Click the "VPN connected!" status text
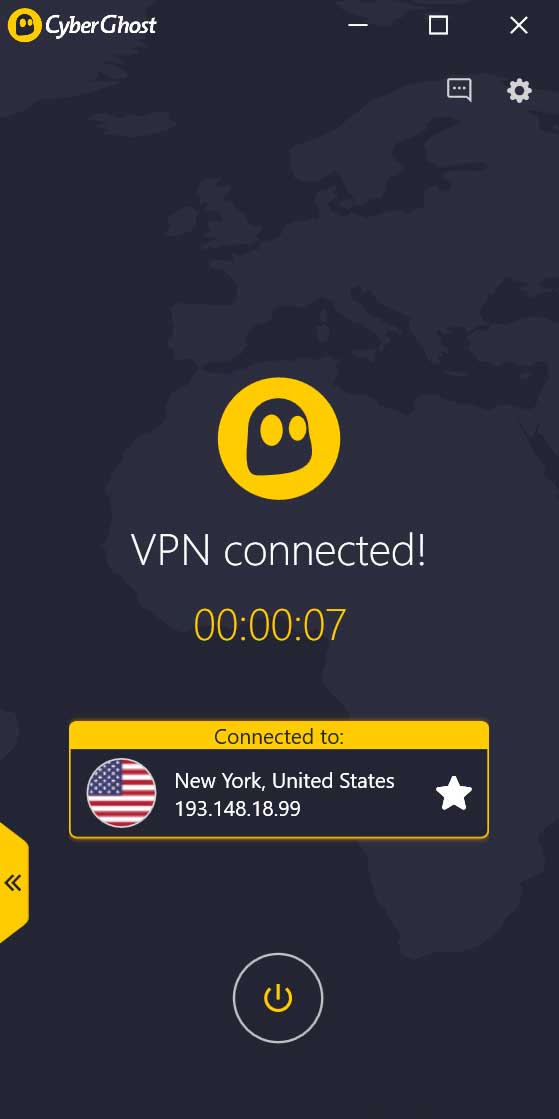This screenshot has height=1119, width=559. (278, 550)
